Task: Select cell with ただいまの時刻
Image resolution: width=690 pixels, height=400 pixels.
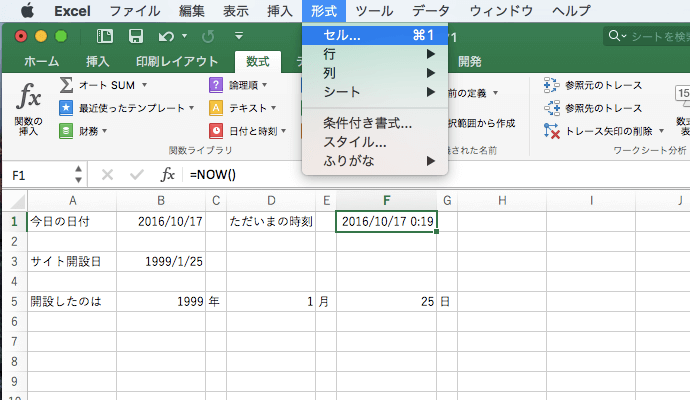Action: pos(271,221)
